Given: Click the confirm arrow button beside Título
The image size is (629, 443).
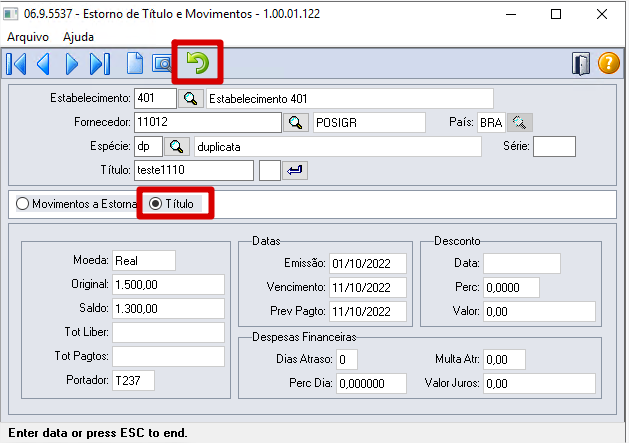Looking at the screenshot, I should [295, 171].
